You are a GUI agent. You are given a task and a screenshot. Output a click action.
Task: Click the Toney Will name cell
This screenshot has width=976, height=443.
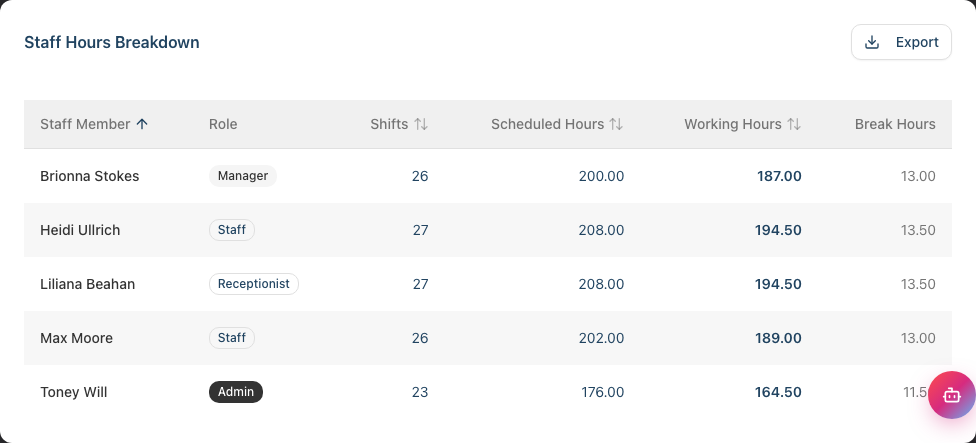click(x=73, y=392)
